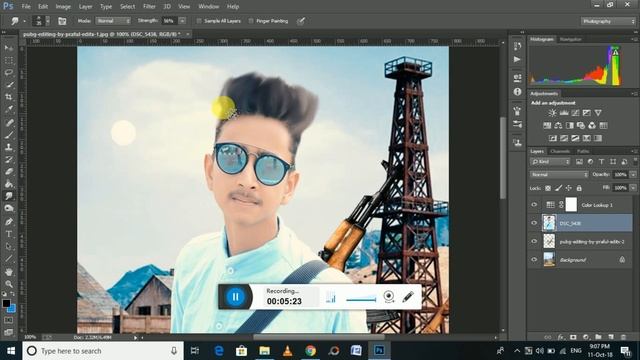Add a layer mask to the layer

(x=573, y=337)
